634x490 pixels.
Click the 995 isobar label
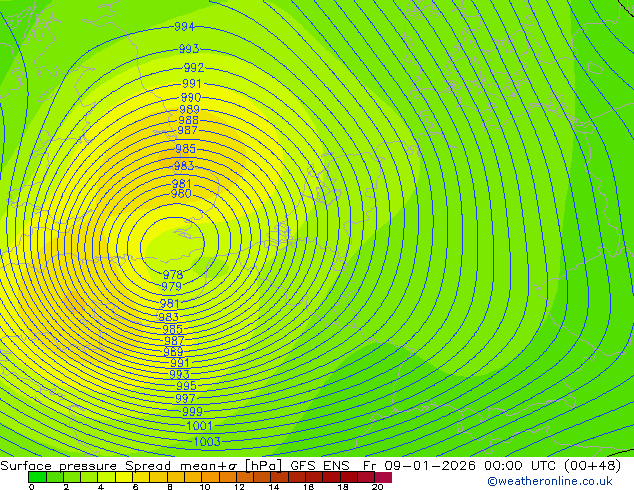point(186,386)
